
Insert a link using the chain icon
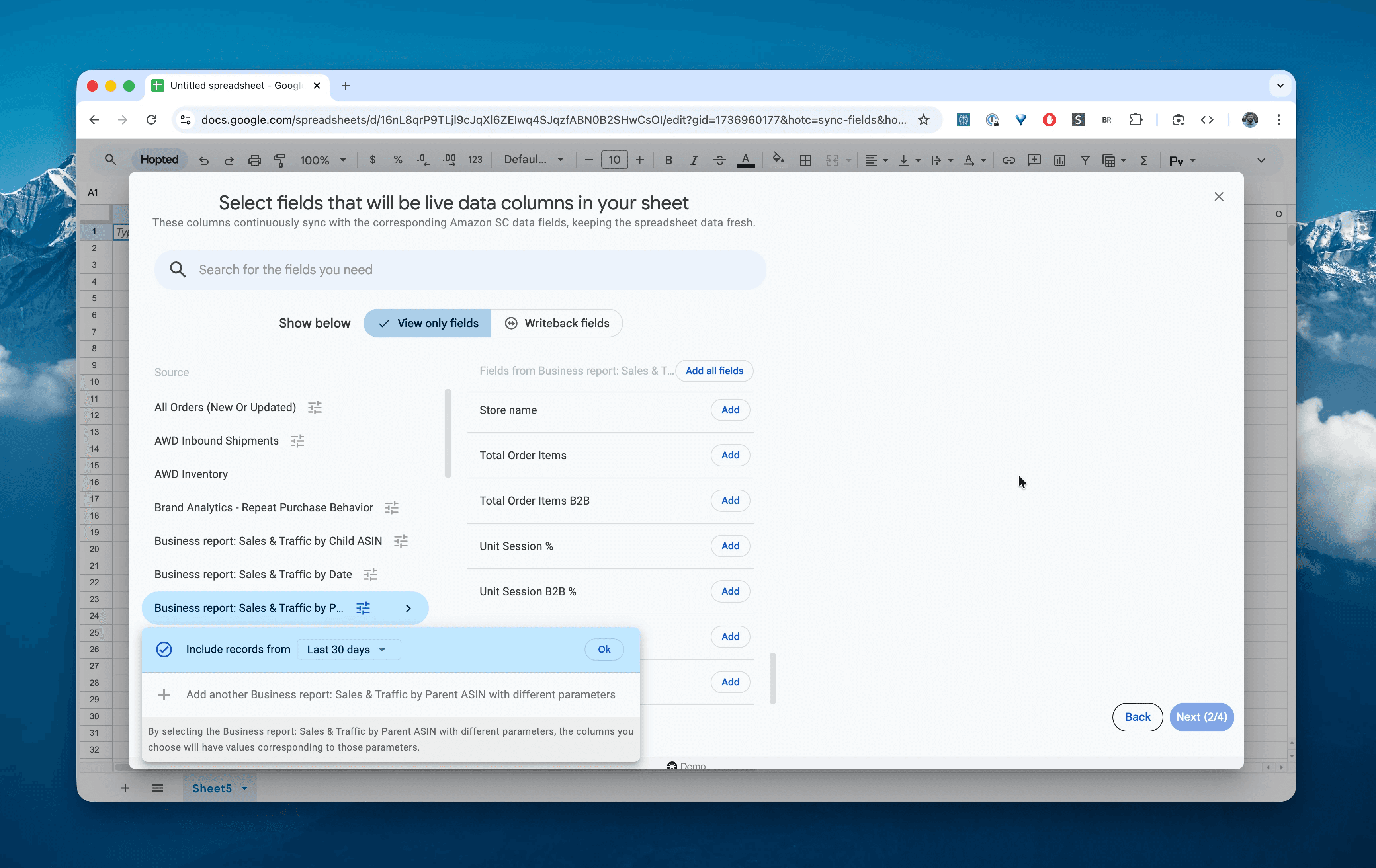tap(1009, 160)
